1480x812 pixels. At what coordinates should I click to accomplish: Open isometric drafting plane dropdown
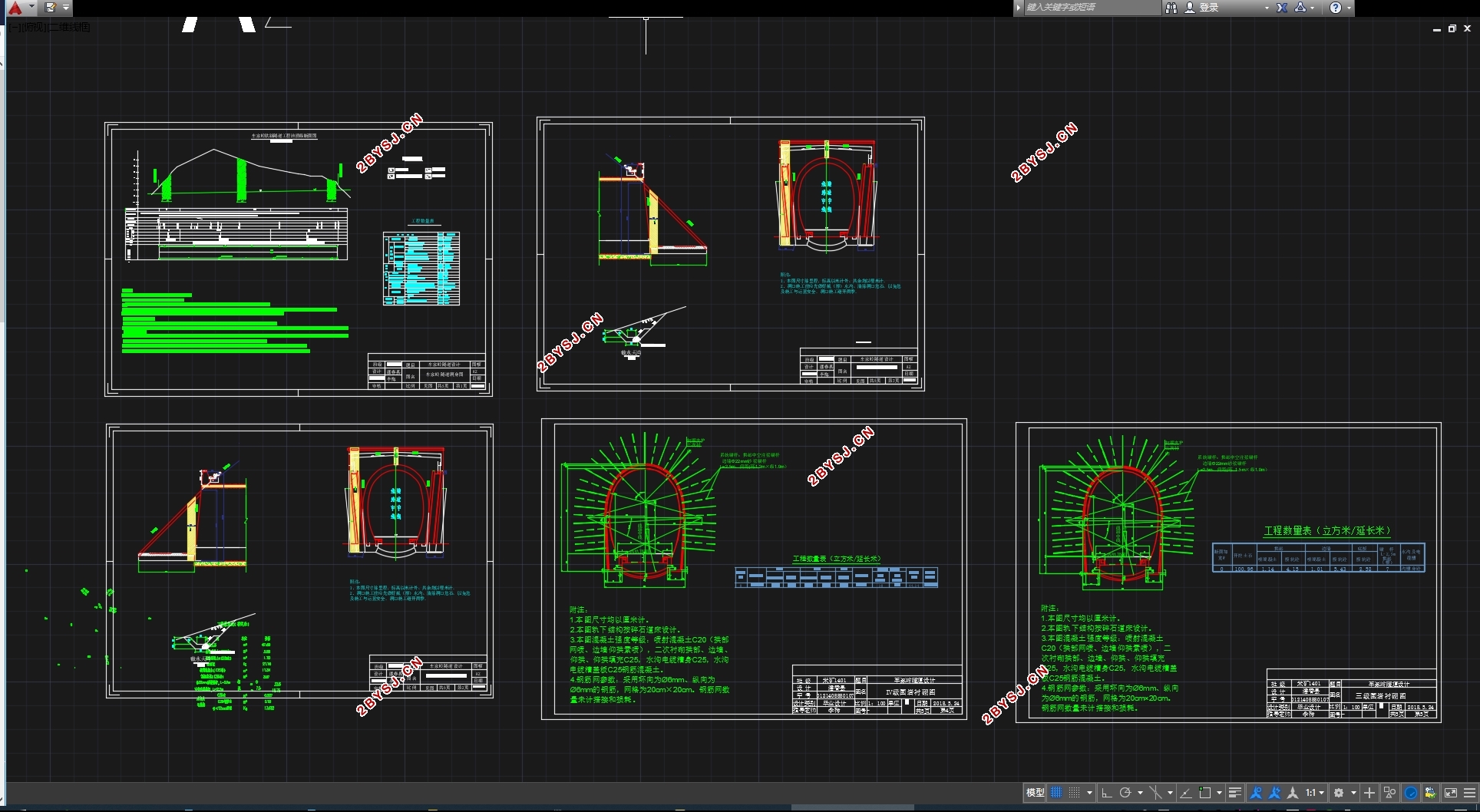1170,793
